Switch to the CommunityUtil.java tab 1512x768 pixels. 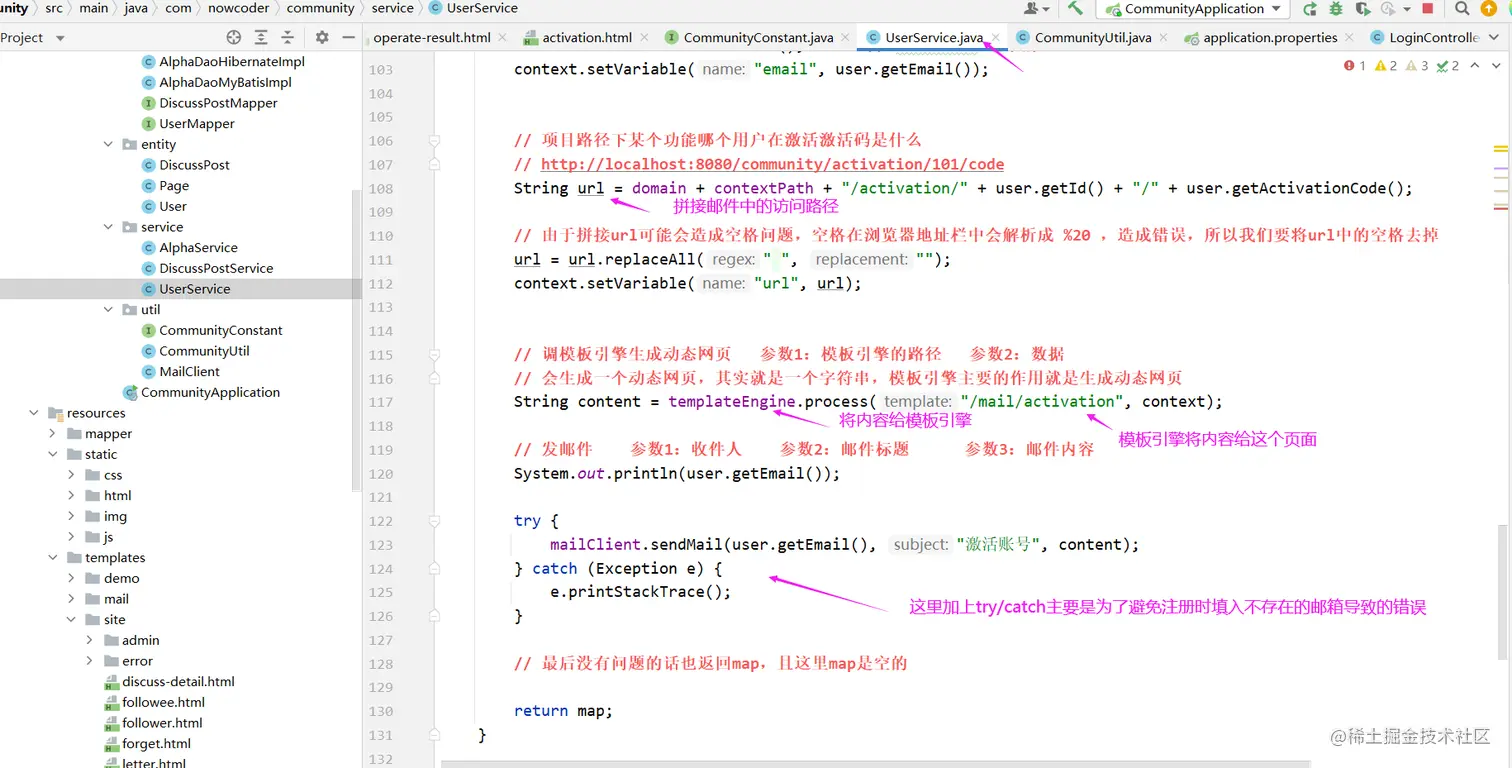(1092, 38)
